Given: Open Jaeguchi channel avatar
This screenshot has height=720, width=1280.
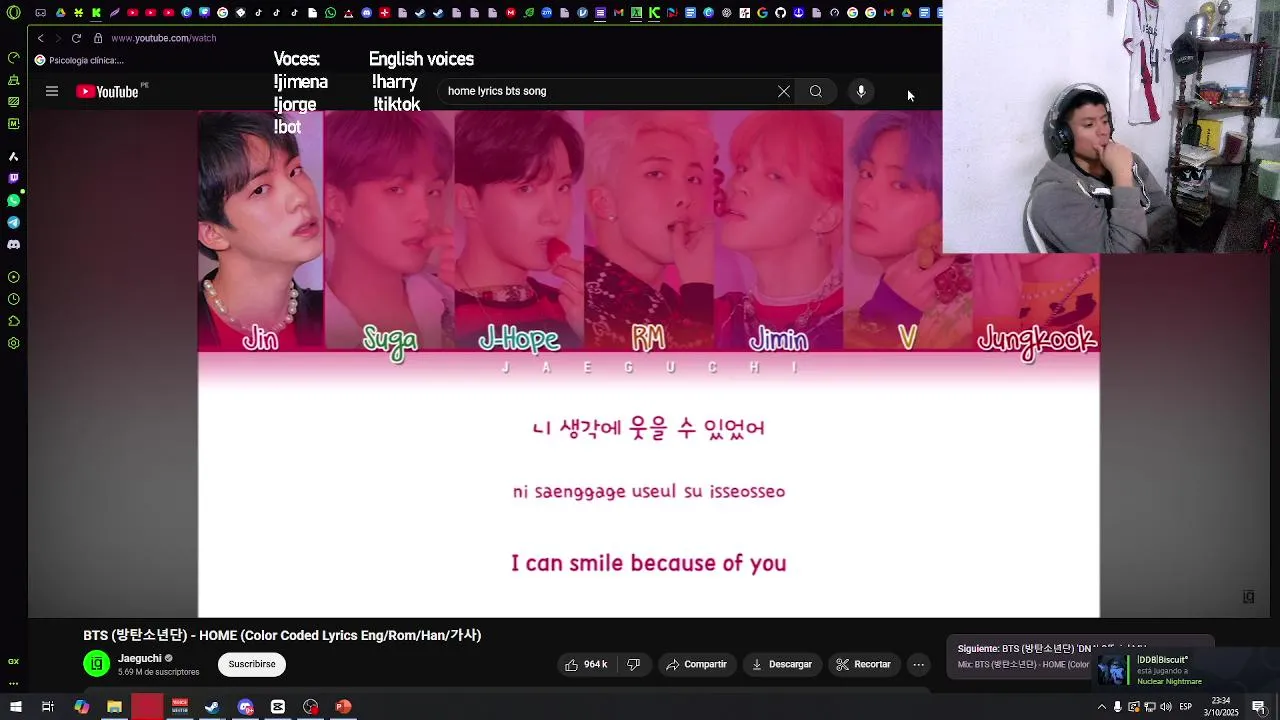Looking at the screenshot, I should click(96, 664).
